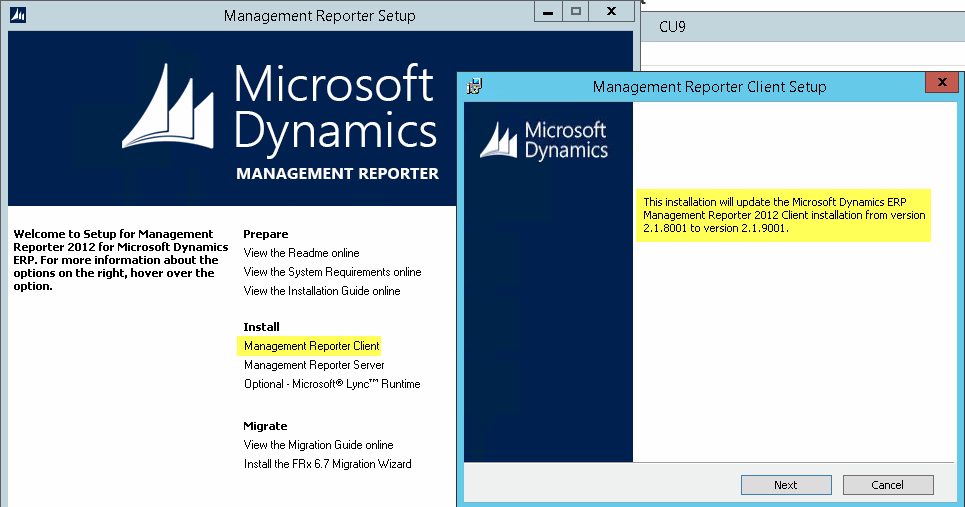965x507 pixels.
Task: Click Next in Management Reporter Client Setup
Action: (x=786, y=485)
